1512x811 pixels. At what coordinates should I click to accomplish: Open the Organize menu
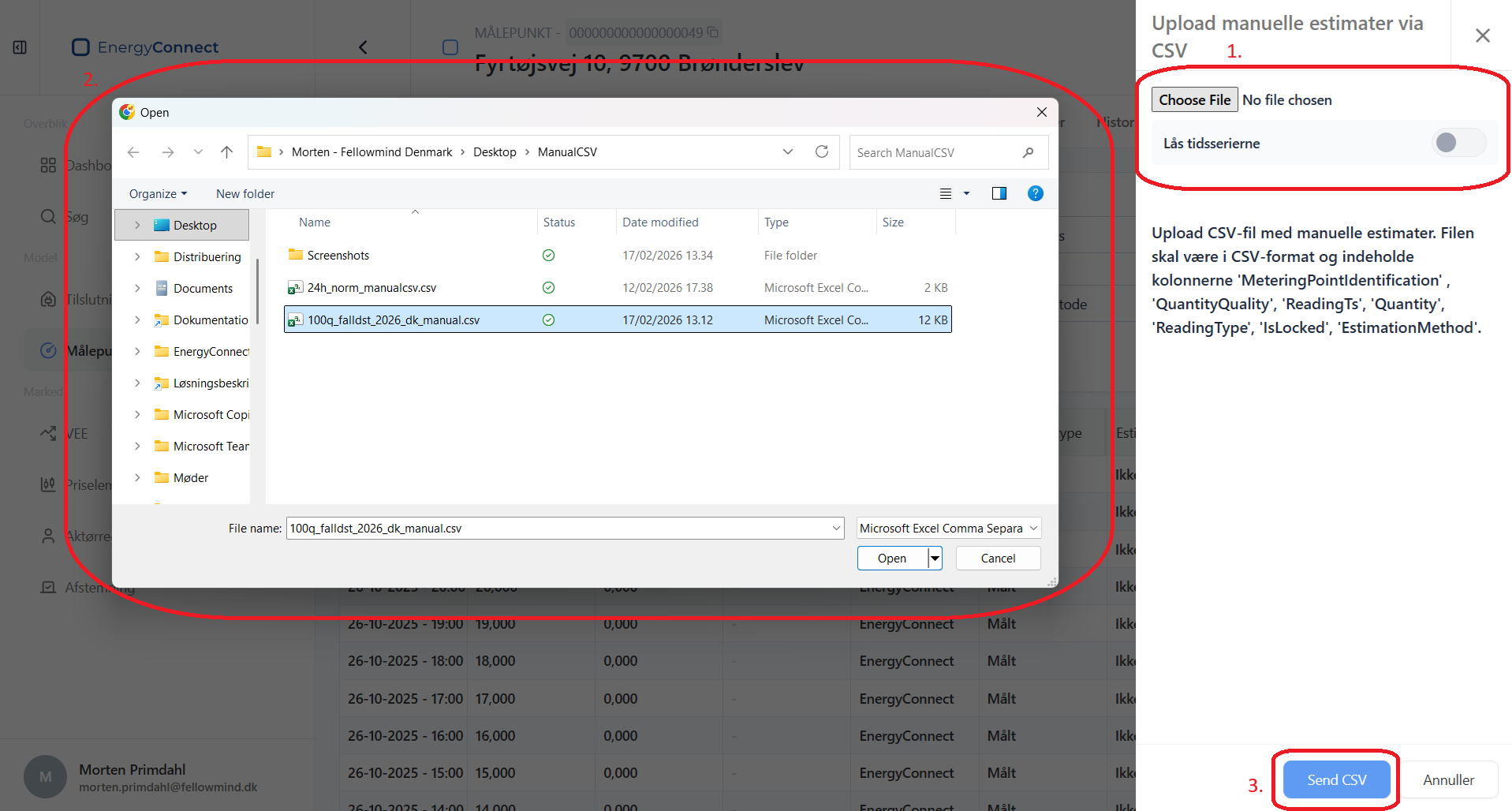(158, 193)
